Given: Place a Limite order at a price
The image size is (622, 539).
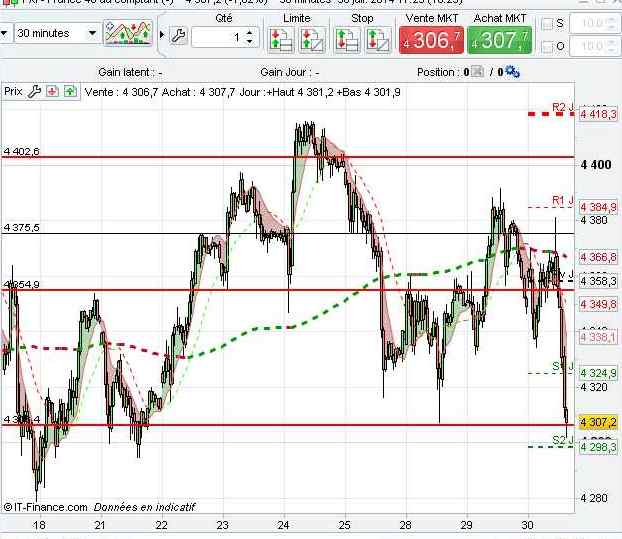Looking at the screenshot, I should pyautogui.click(x=281, y=40).
